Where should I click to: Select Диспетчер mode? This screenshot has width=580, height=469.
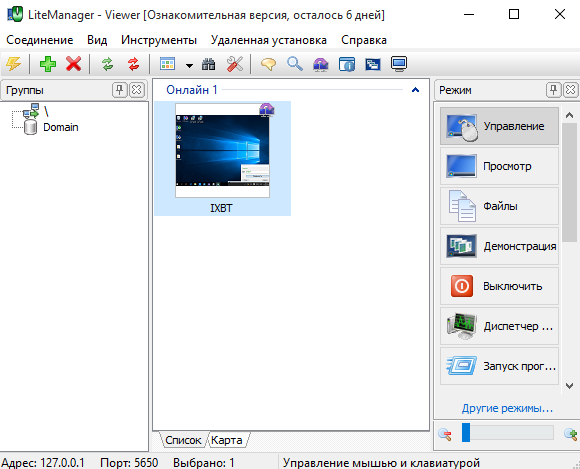click(x=499, y=326)
